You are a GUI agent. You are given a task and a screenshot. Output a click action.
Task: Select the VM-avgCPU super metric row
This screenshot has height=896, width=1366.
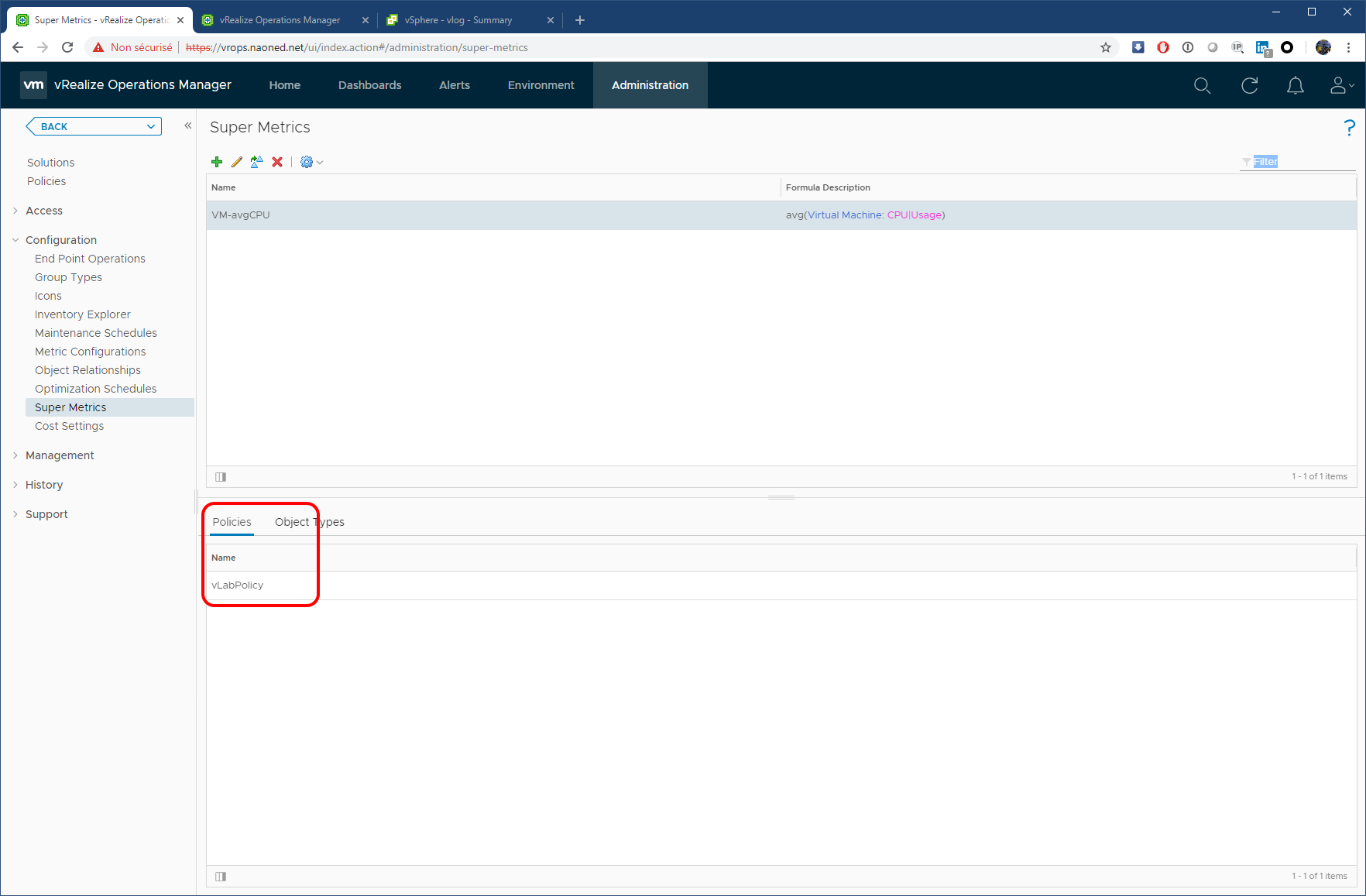(781, 215)
